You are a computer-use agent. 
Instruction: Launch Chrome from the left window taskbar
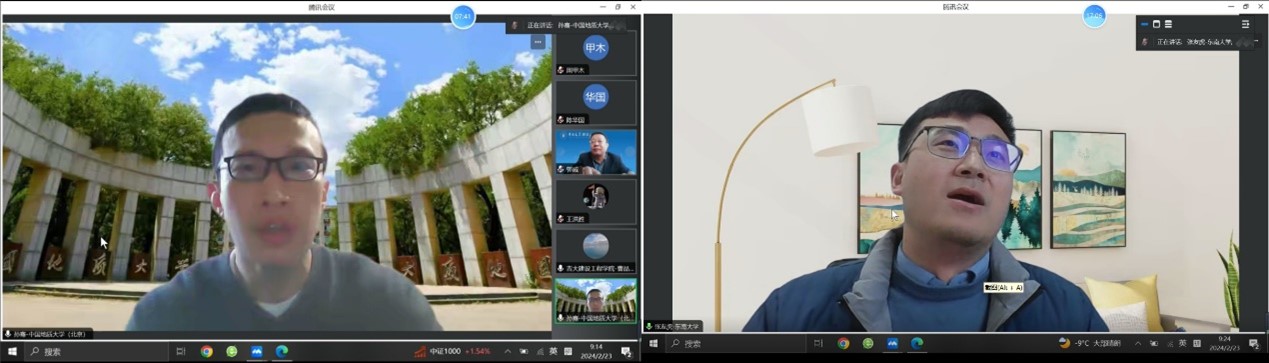coord(207,352)
